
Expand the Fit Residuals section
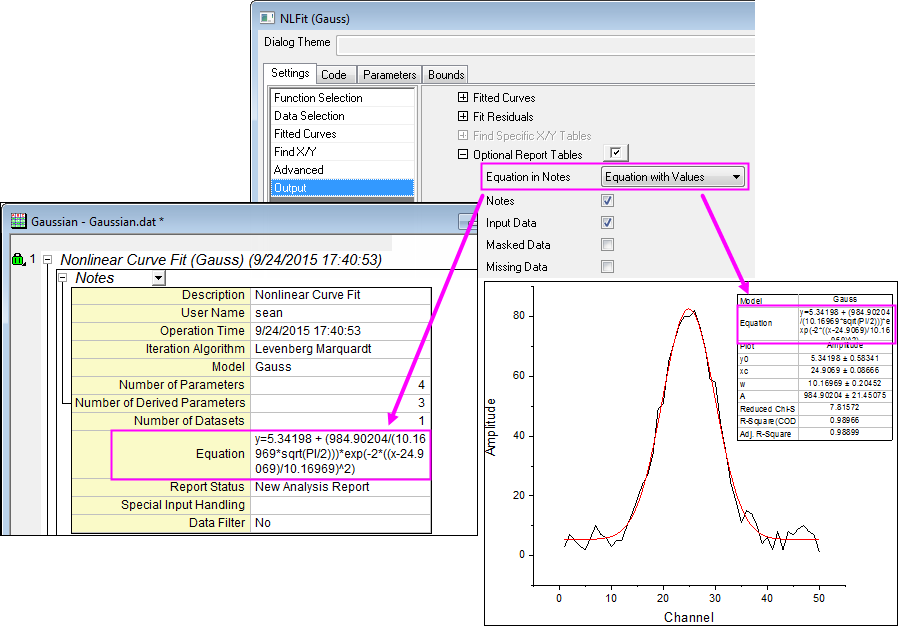pos(463,116)
